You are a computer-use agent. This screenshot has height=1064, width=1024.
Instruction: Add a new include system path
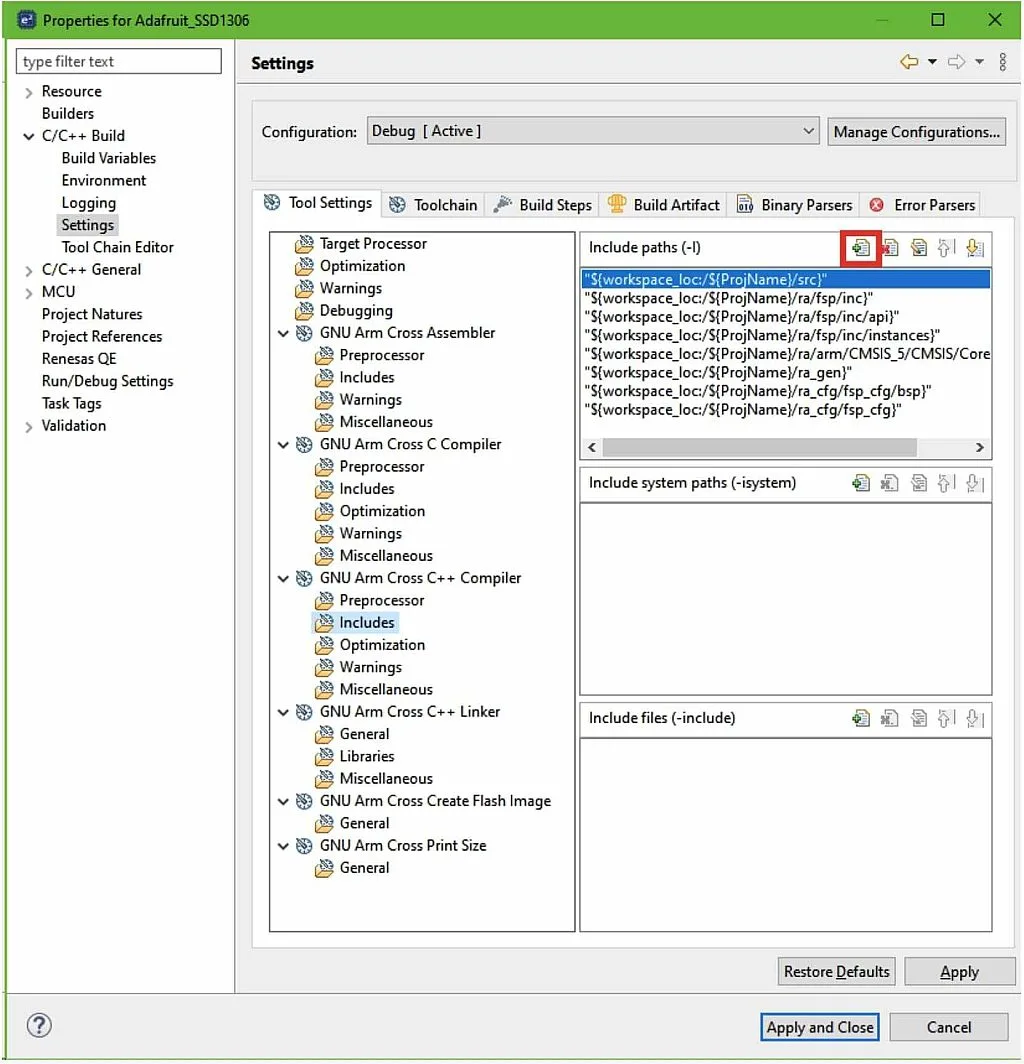point(861,483)
